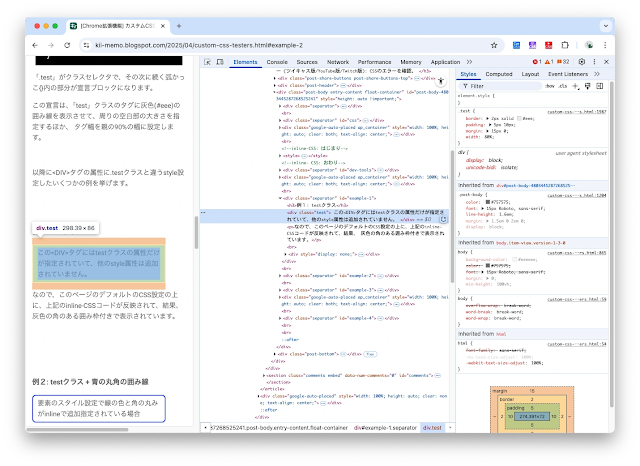Open Chrome three-dot menu
Screen dimensions: 640x466
[605, 45]
